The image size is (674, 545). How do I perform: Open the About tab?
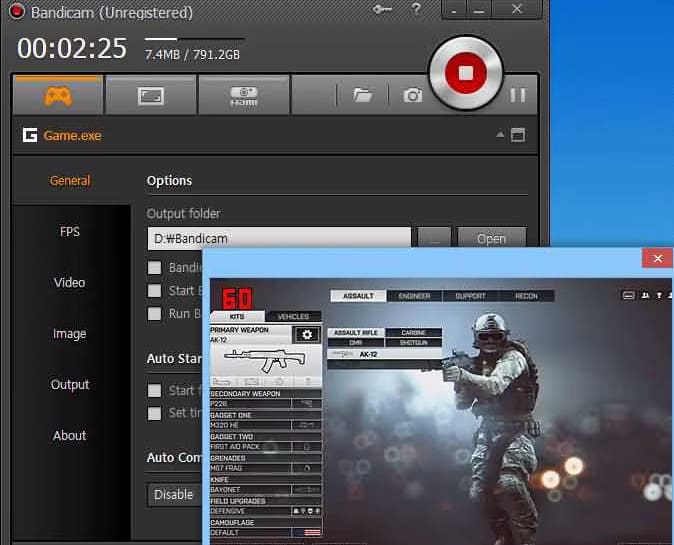click(70, 435)
